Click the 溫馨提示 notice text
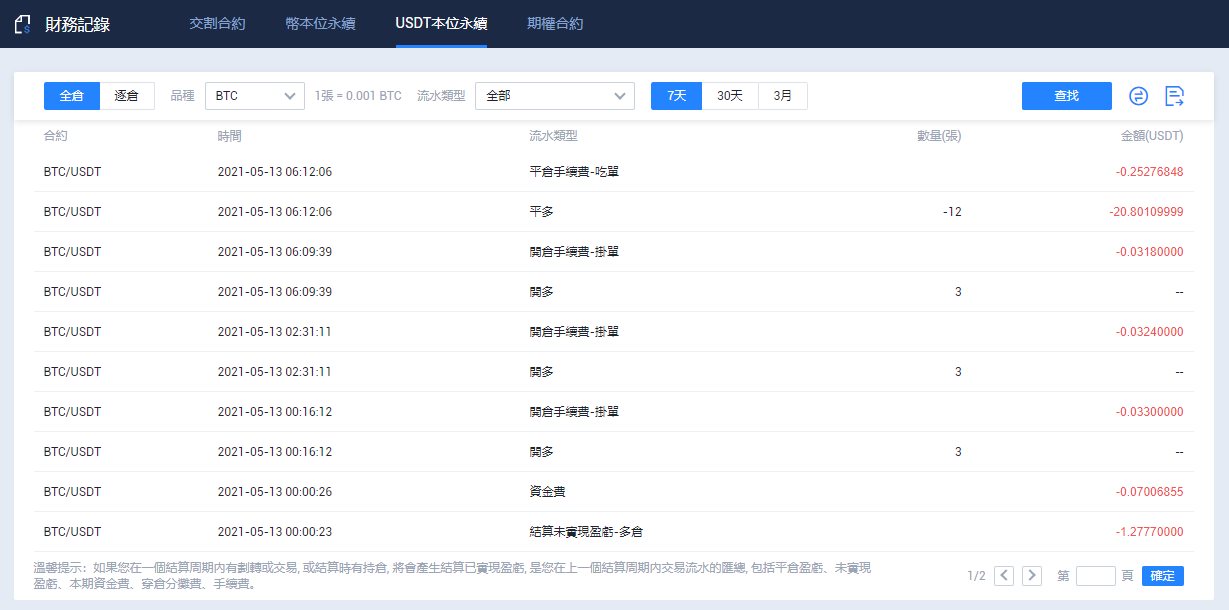This screenshot has width=1229, height=610. [451, 575]
